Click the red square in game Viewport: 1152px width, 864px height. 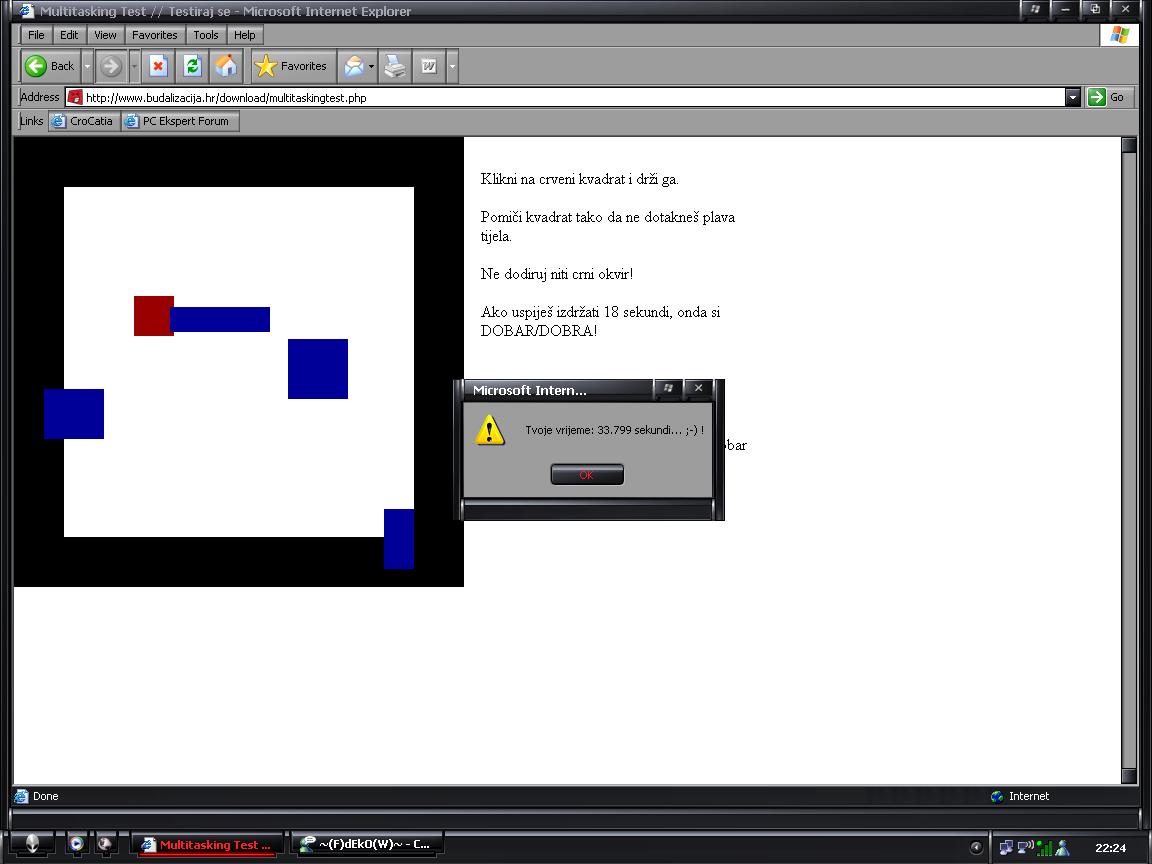point(152,315)
